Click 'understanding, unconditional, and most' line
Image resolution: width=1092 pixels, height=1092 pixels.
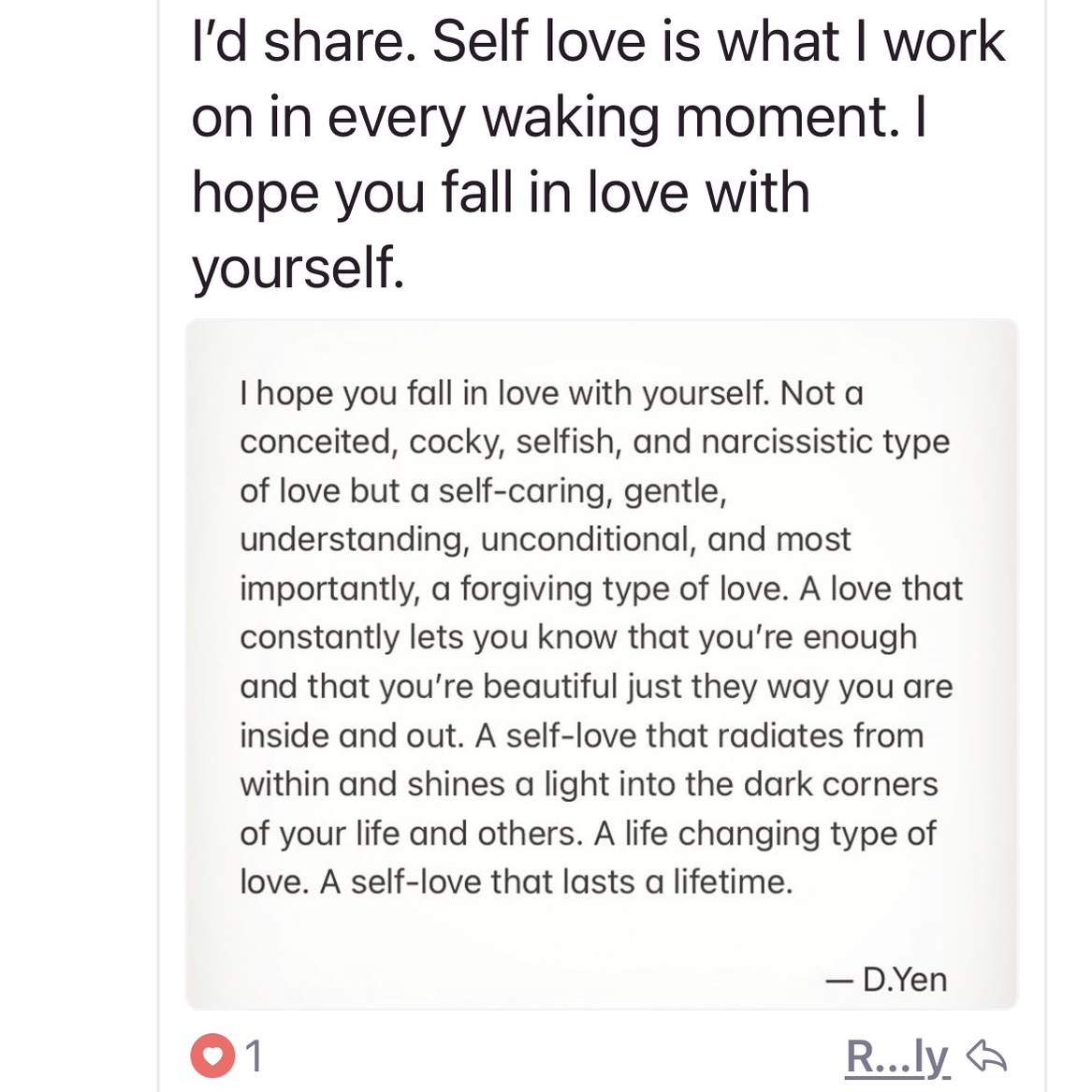[546, 540]
